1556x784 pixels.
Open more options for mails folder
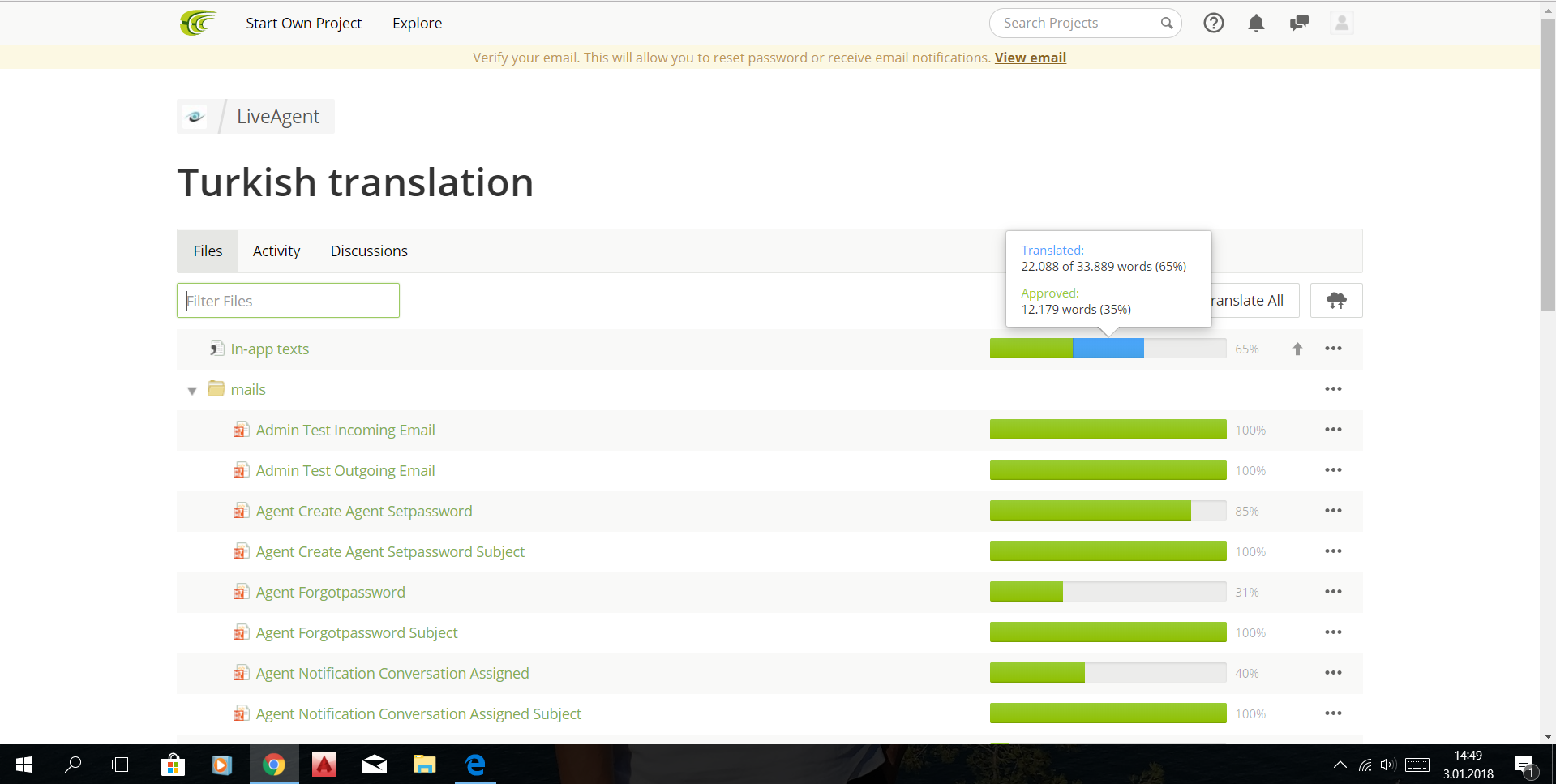(1333, 389)
